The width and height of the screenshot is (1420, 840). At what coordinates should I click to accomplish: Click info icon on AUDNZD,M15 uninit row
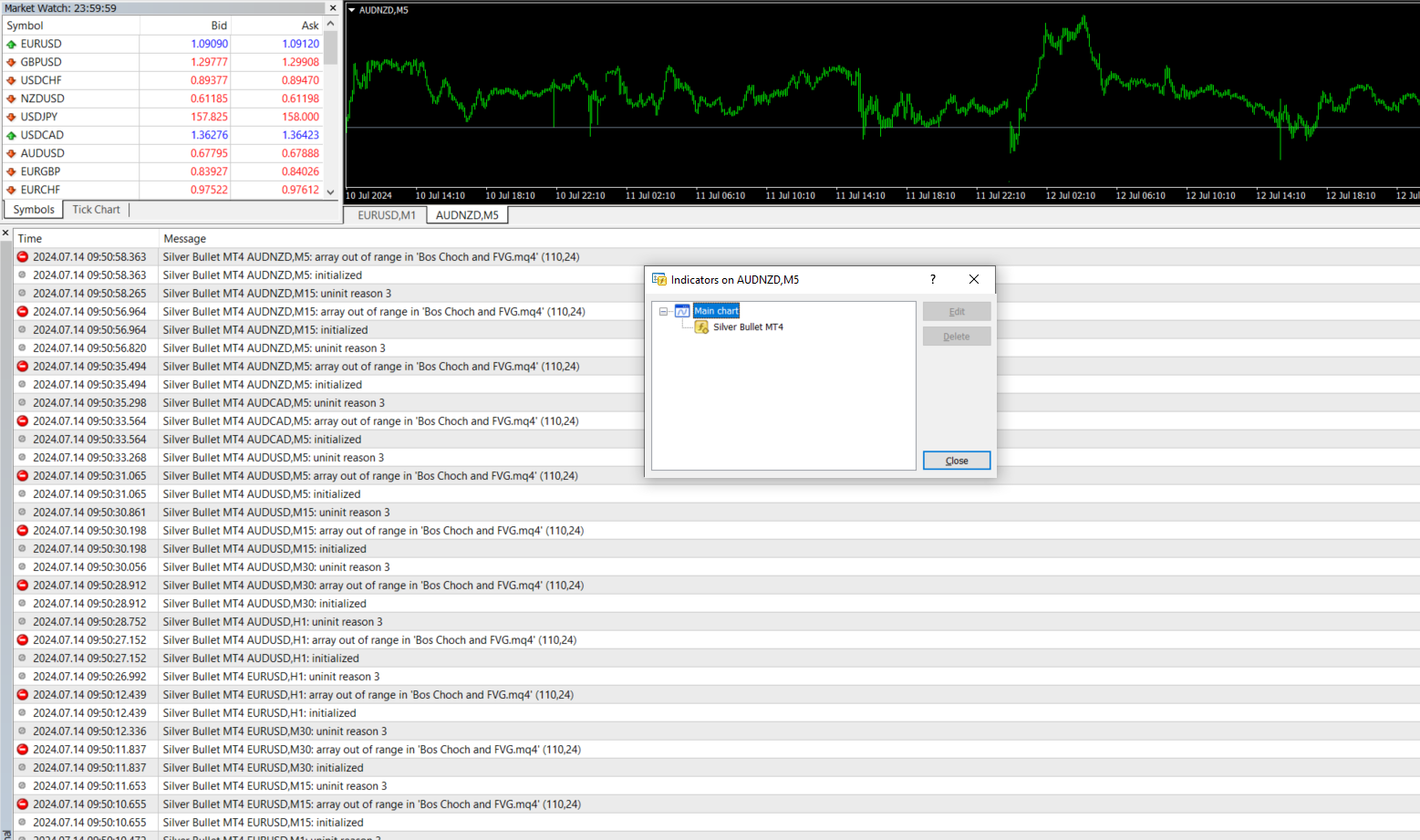point(23,294)
